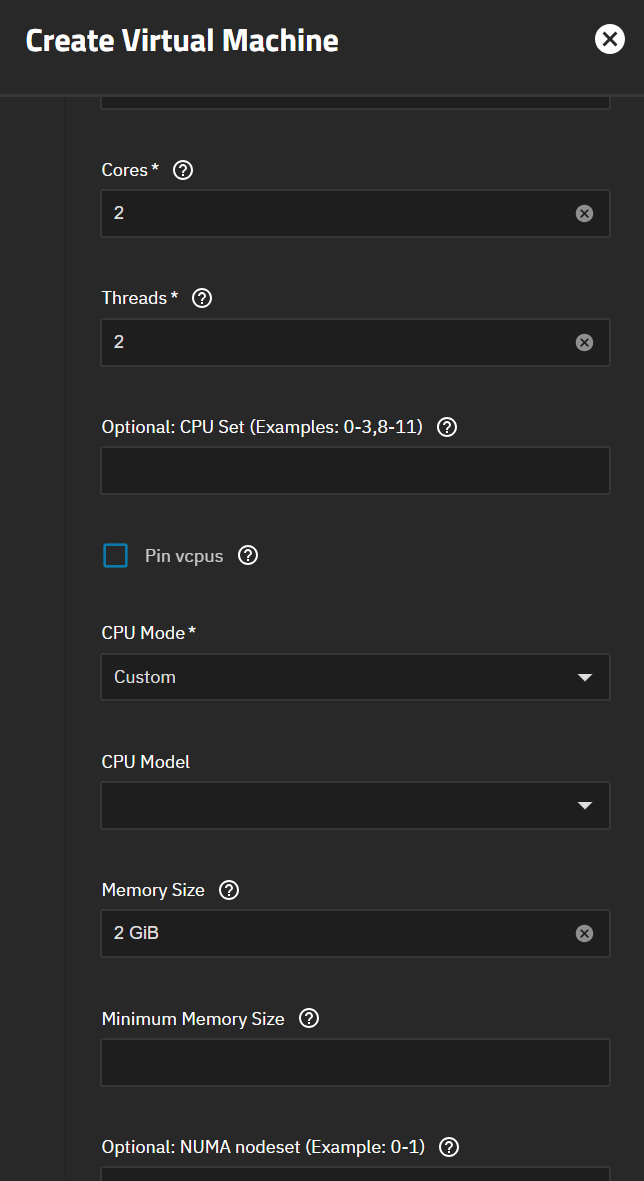
Task: Clear the Memory Size value
Action: pos(585,934)
